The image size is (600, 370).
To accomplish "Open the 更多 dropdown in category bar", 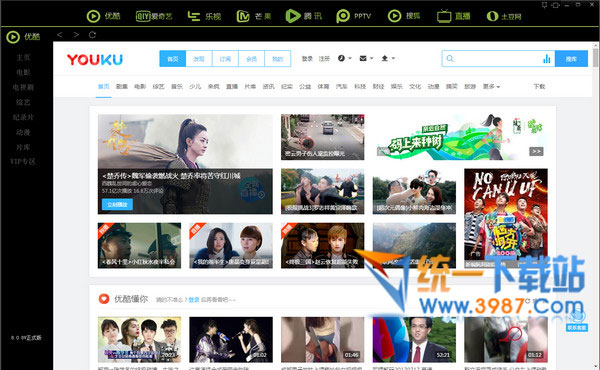I will [491, 86].
